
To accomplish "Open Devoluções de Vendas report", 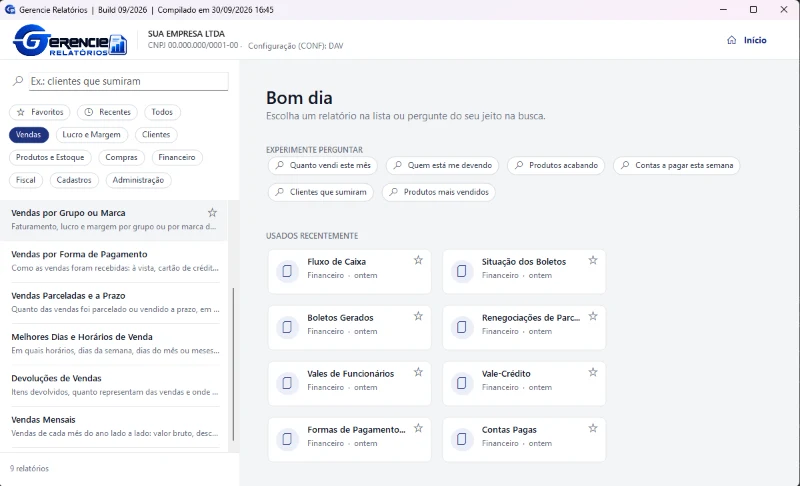I will [115, 385].
